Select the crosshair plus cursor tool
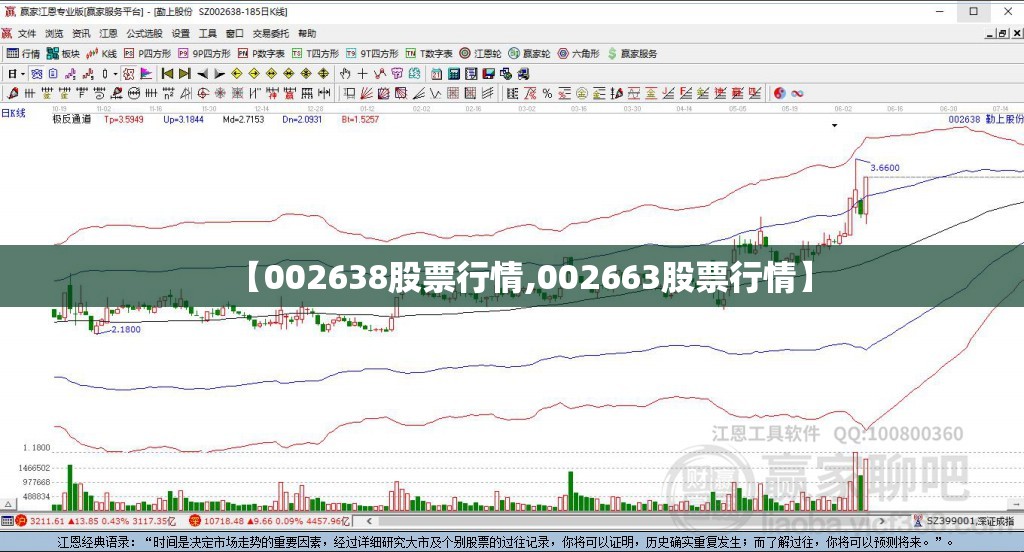 (362, 74)
